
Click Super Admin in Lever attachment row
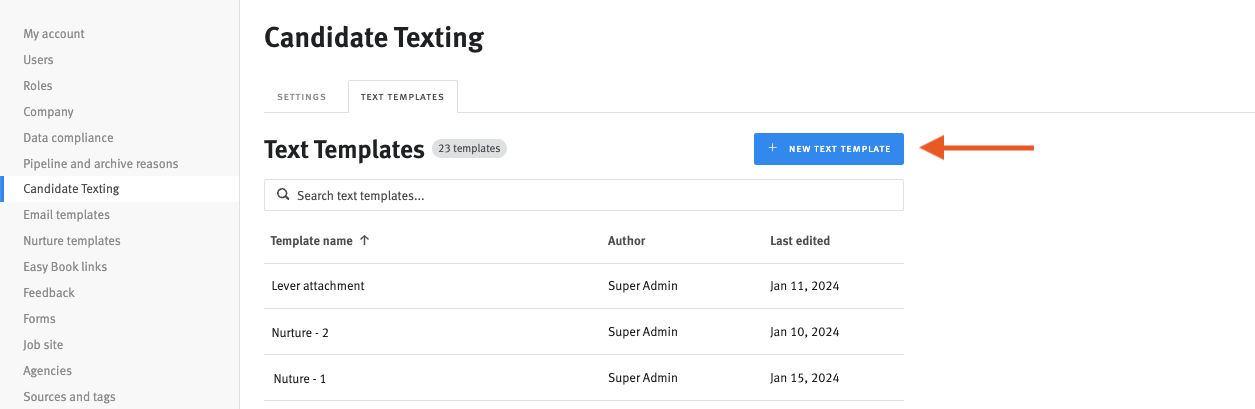tap(643, 286)
